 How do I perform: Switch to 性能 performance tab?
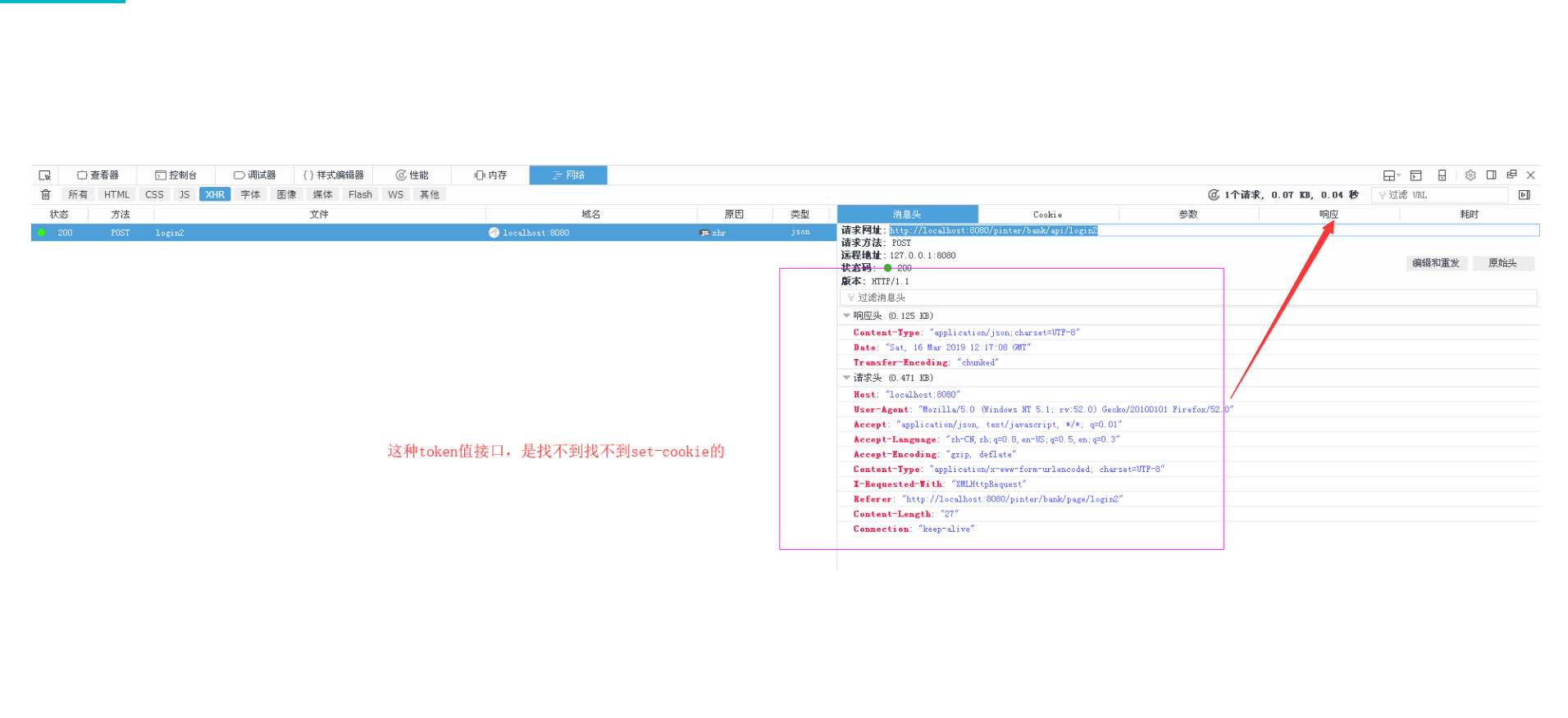(412, 175)
